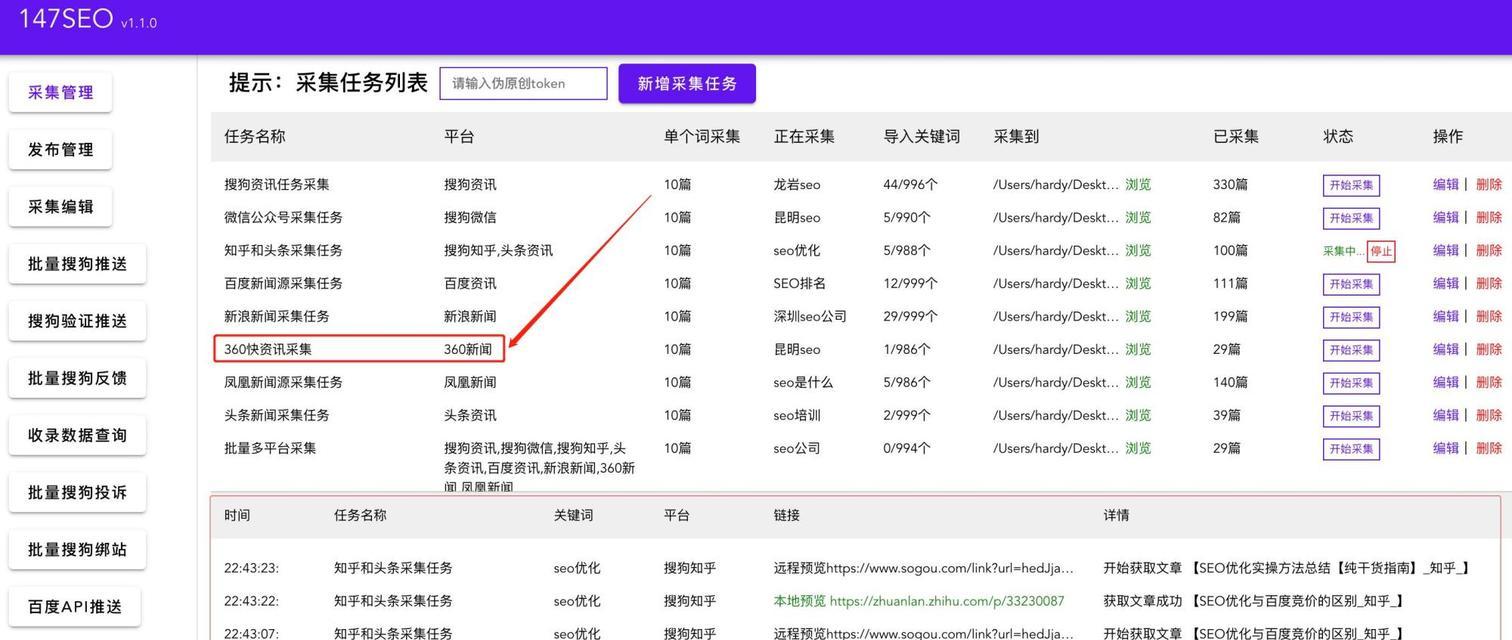Delete the 头条新闻采集任务 task

pos(1489,415)
